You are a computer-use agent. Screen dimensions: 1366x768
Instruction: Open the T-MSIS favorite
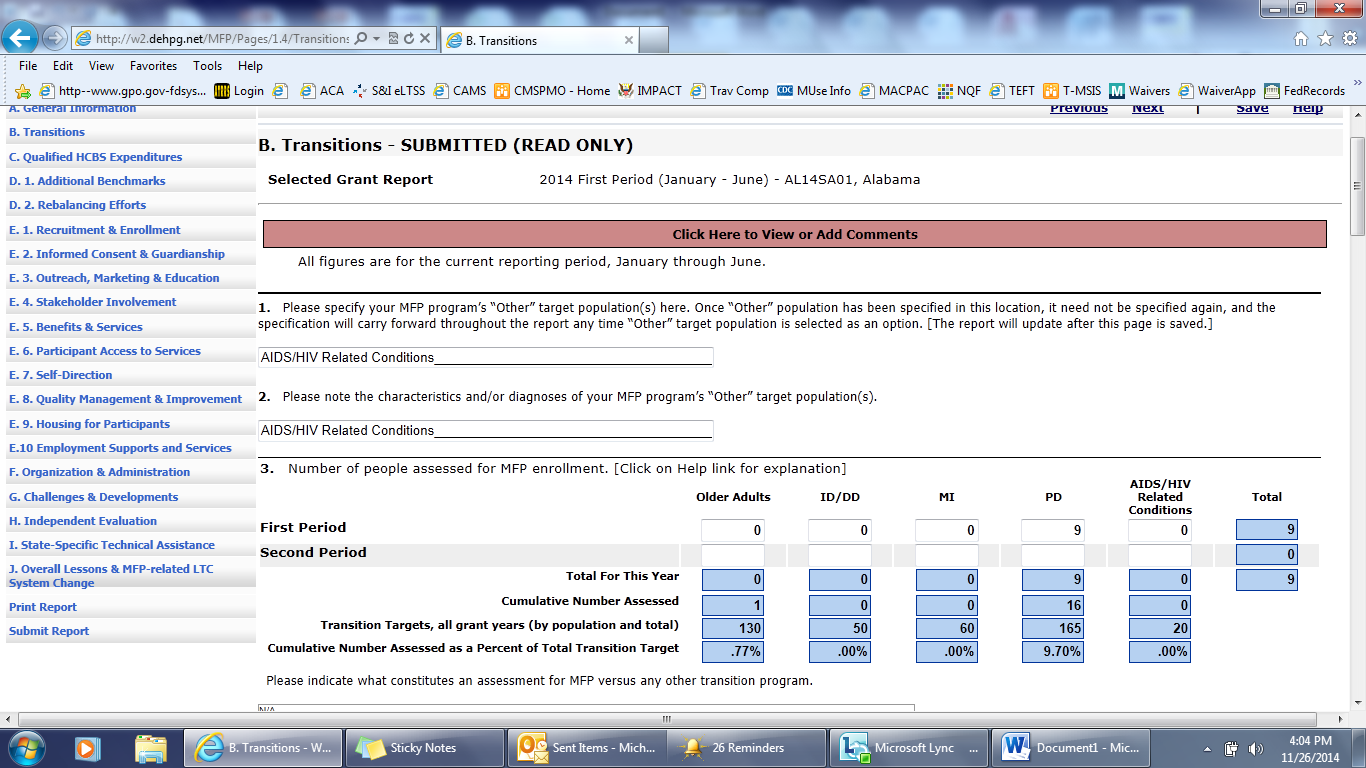1072,91
